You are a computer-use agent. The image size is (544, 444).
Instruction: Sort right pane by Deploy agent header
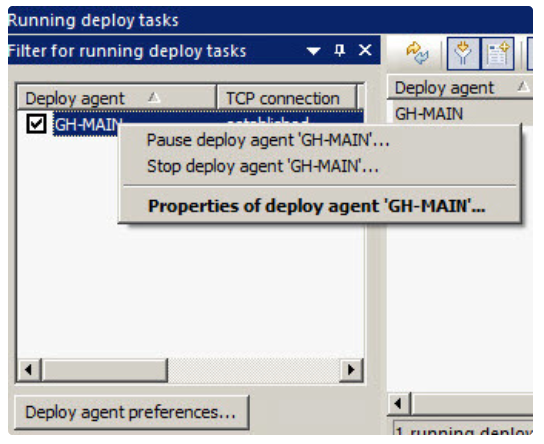[460, 88]
